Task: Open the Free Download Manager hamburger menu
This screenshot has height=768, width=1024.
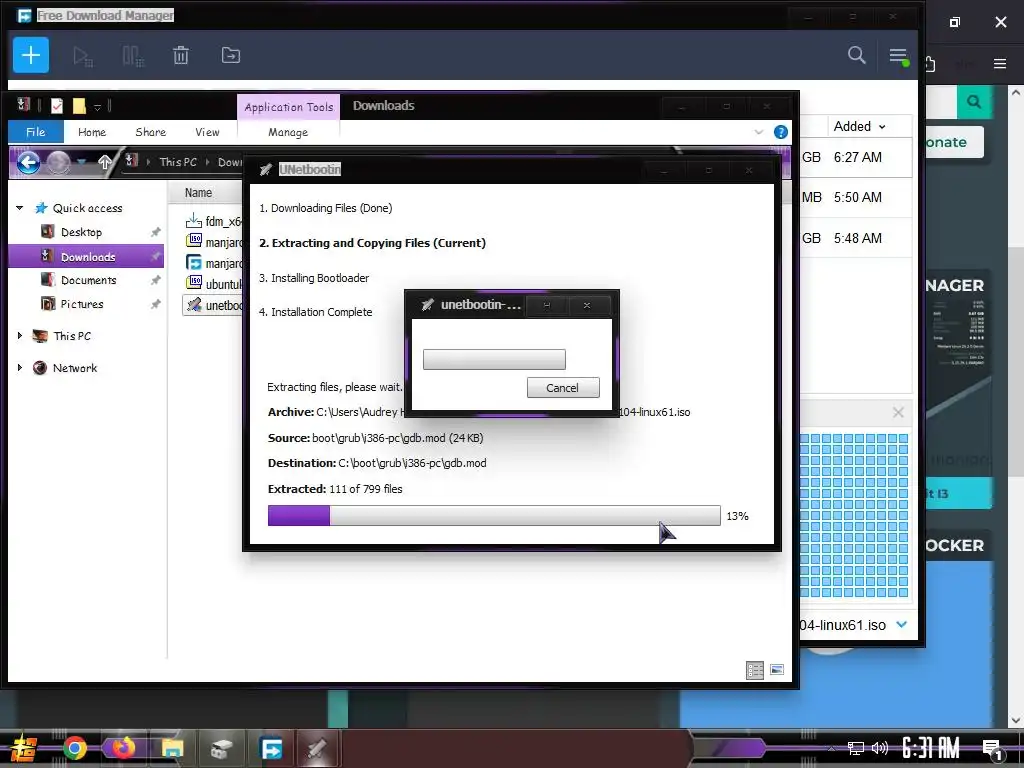Action: pyautogui.click(x=899, y=56)
